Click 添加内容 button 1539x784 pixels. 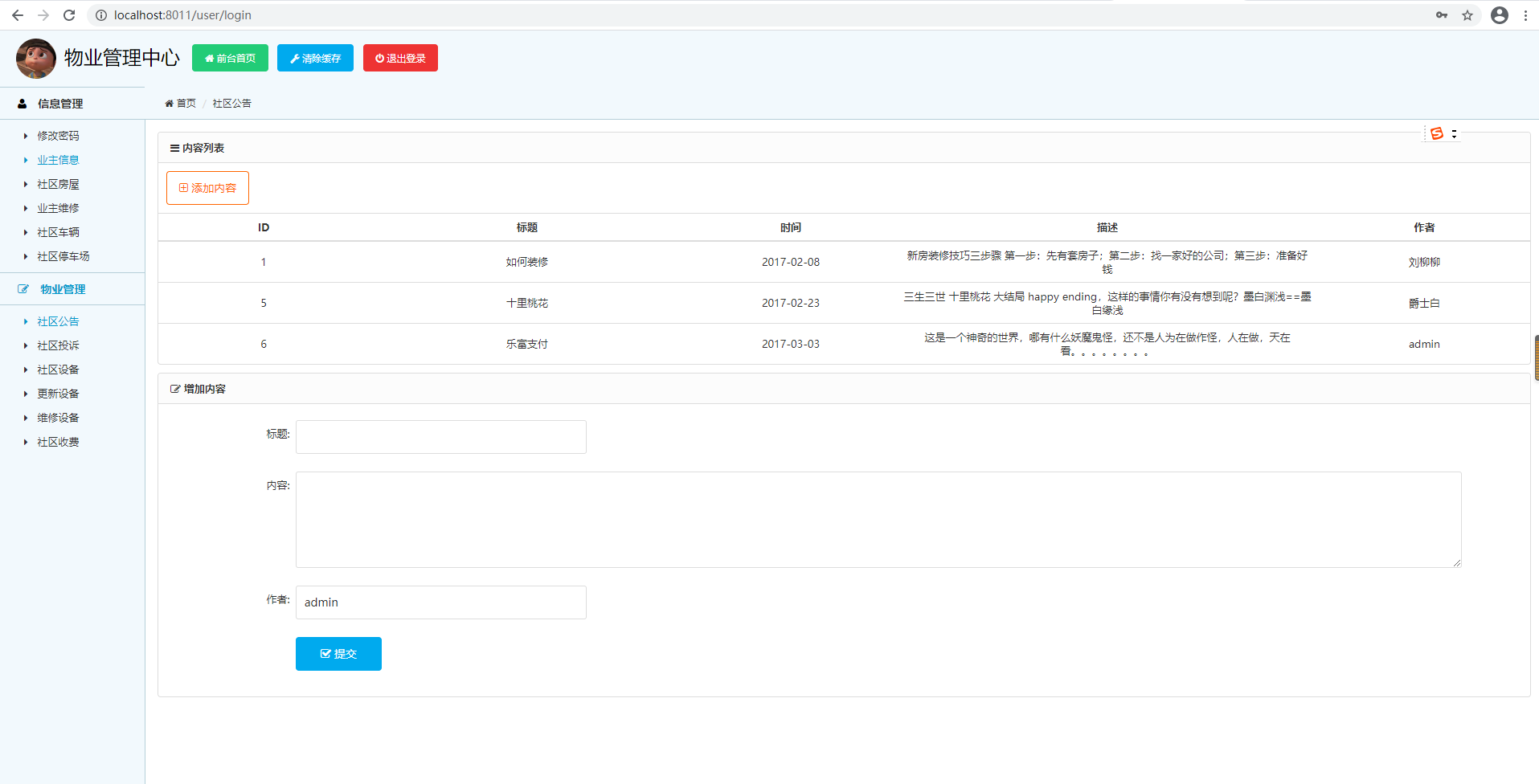[x=207, y=188]
